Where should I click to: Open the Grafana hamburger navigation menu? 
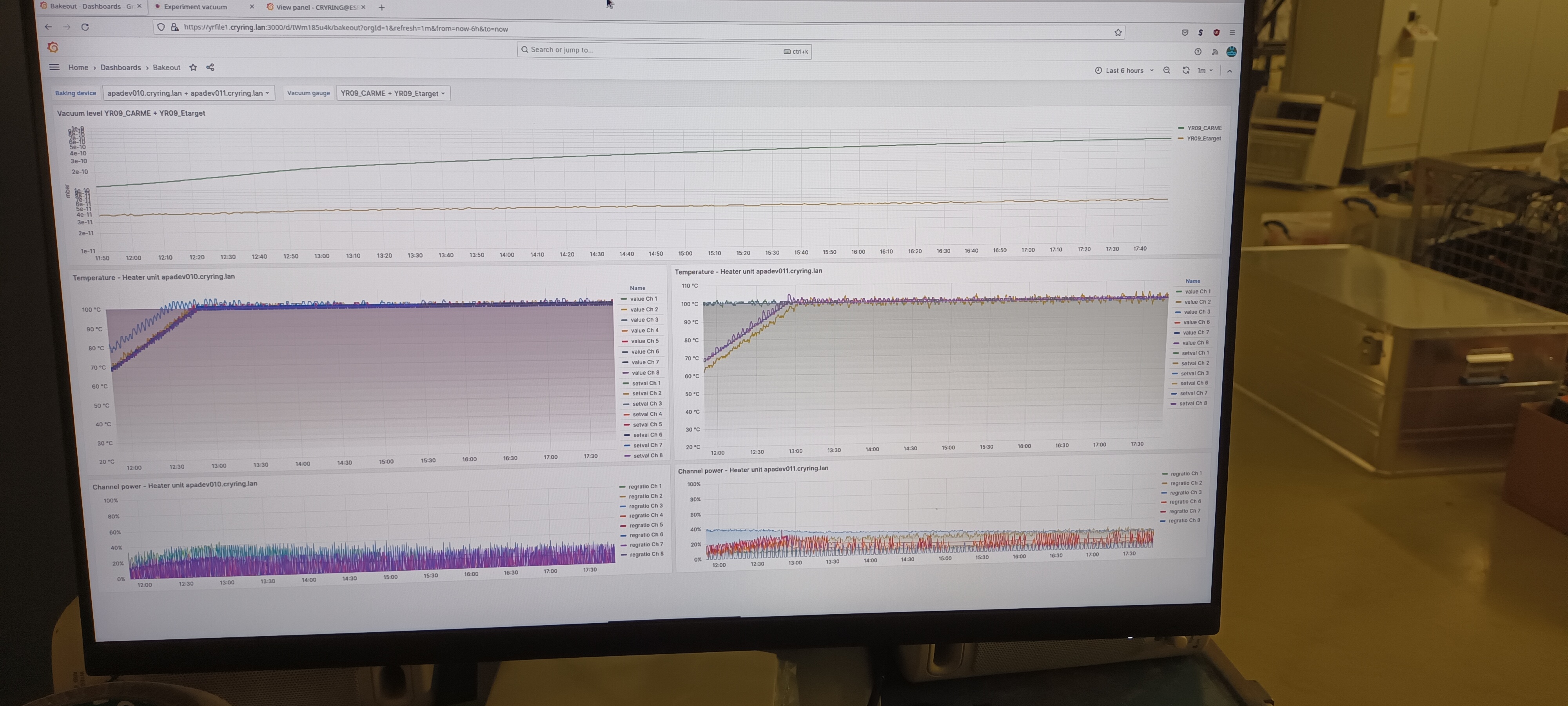(x=54, y=67)
